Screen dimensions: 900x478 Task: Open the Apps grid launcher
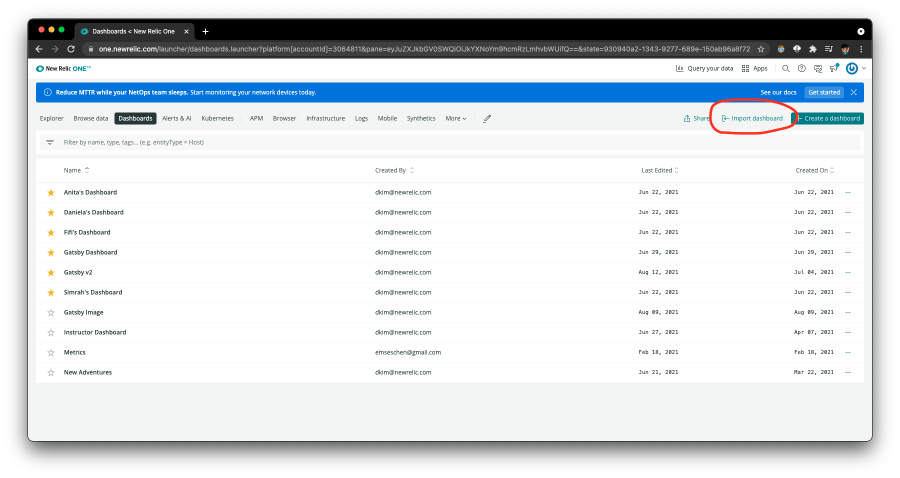pyautogui.click(x=754, y=69)
